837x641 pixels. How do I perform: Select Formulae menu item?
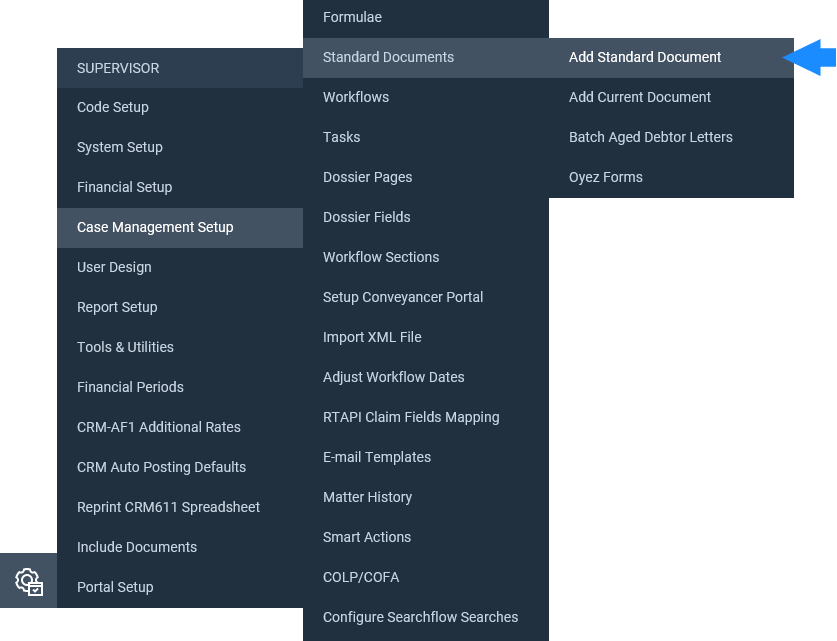pyautogui.click(x=425, y=18)
